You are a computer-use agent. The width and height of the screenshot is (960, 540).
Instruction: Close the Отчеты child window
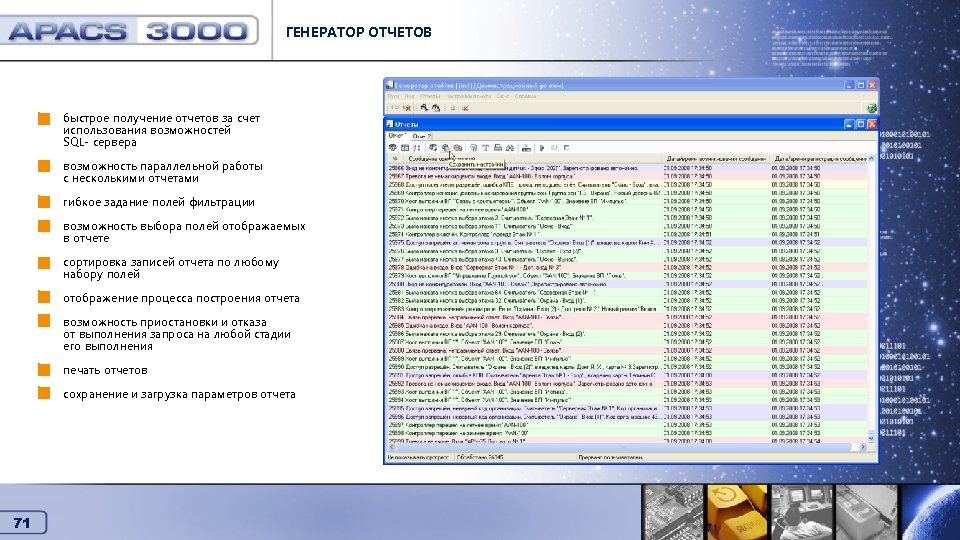click(872, 124)
